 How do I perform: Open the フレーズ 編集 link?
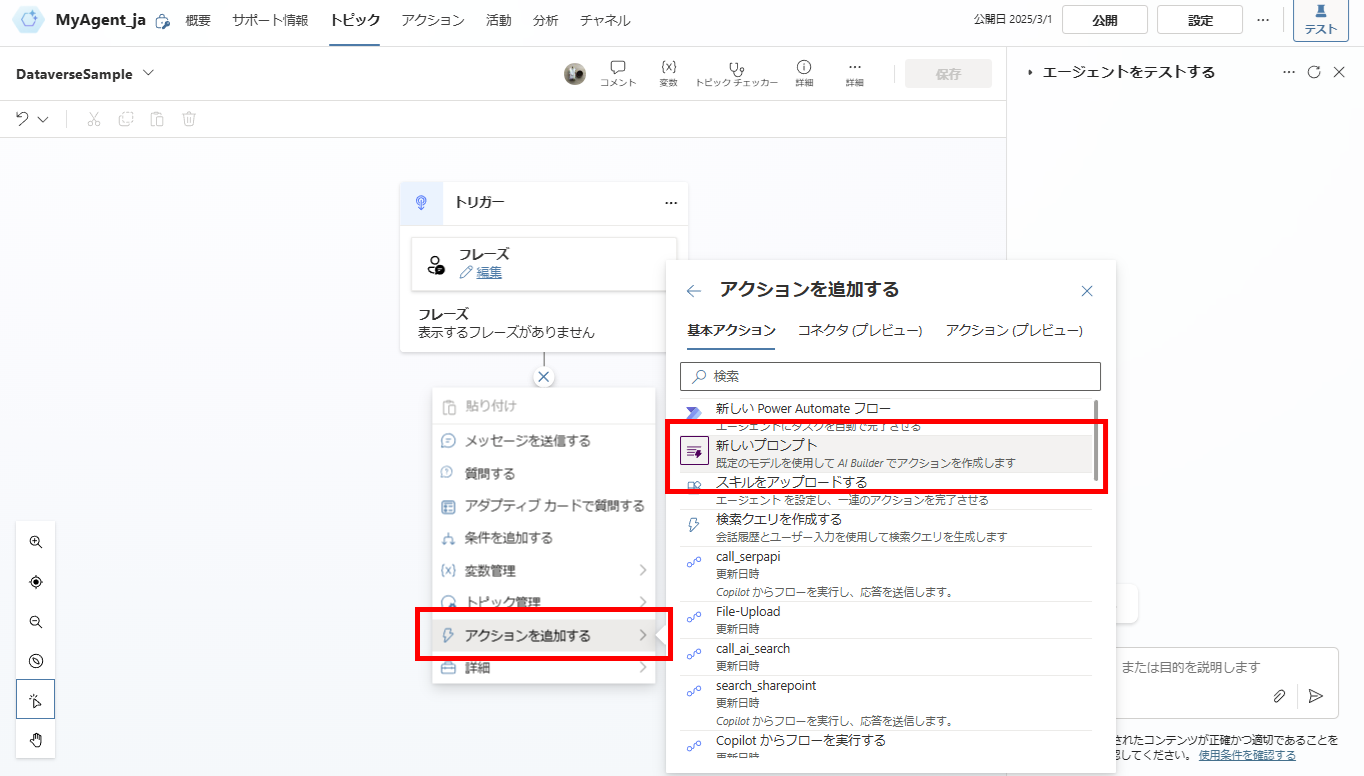coord(489,272)
